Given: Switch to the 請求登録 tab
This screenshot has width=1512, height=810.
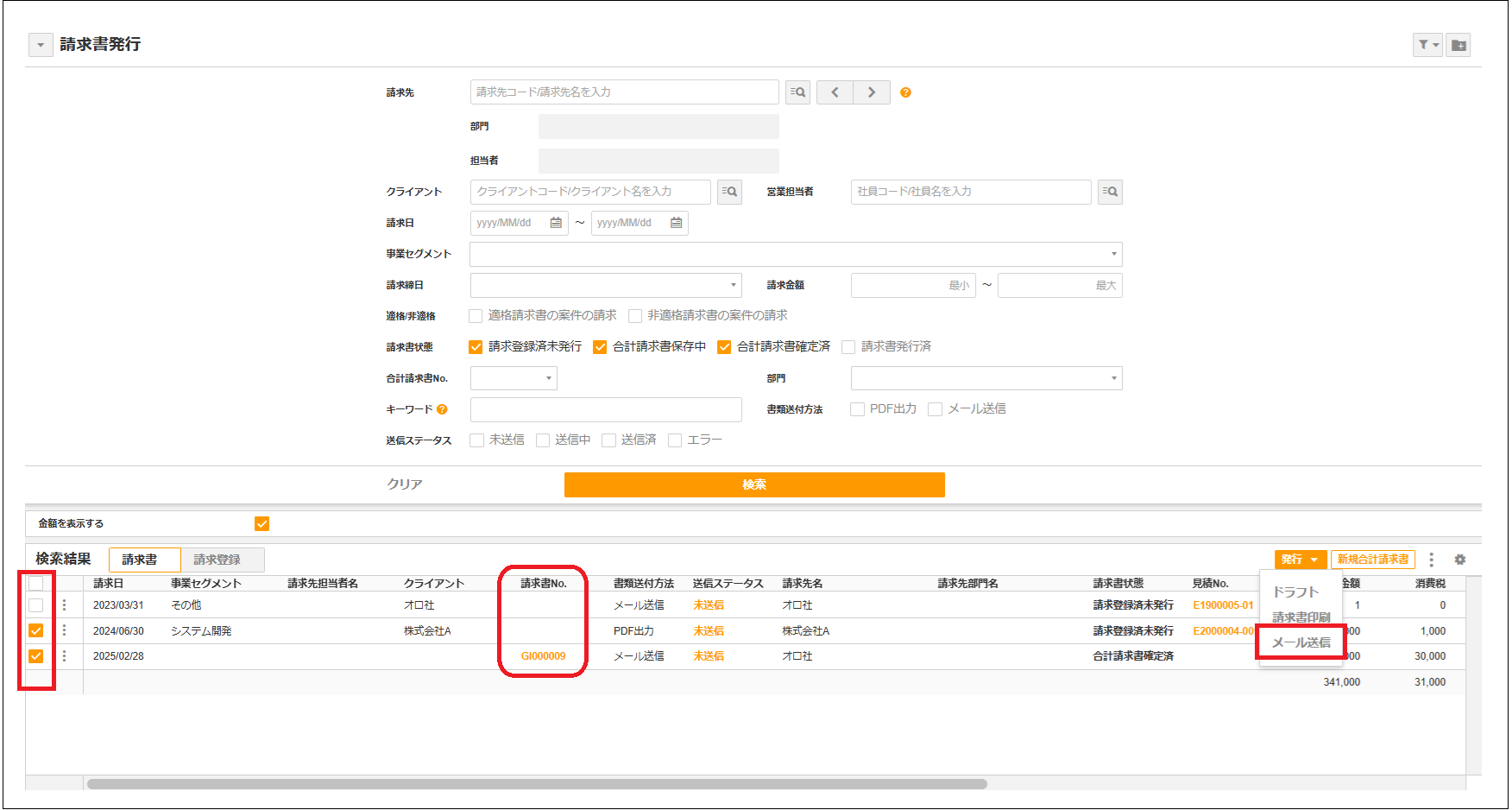Looking at the screenshot, I should pos(217,560).
